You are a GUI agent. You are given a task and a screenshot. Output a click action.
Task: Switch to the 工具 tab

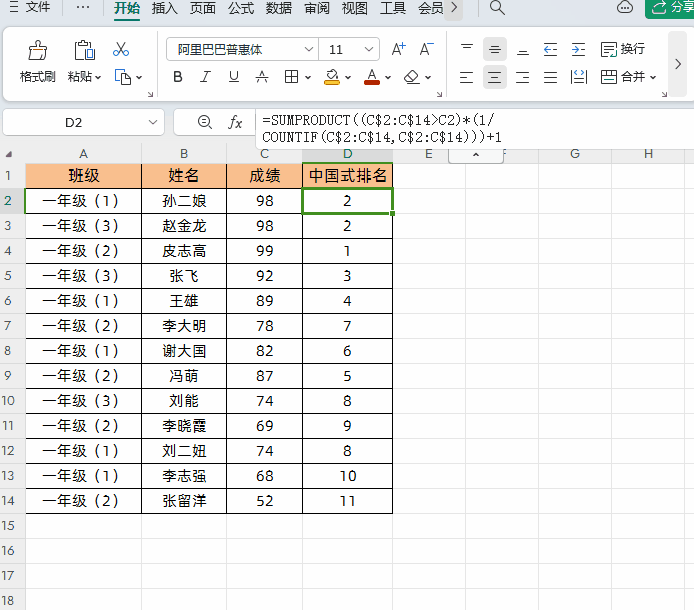pos(393,8)
